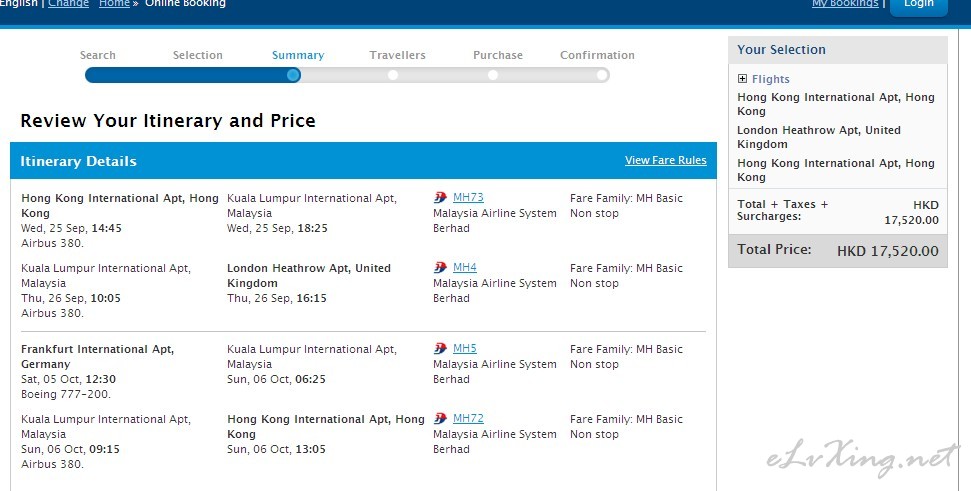Viewport: 971px width, 491px height.
Task: Click the 'Thu, 26 Sep, 10:05' departure time
Action: (x=71, y=298)
